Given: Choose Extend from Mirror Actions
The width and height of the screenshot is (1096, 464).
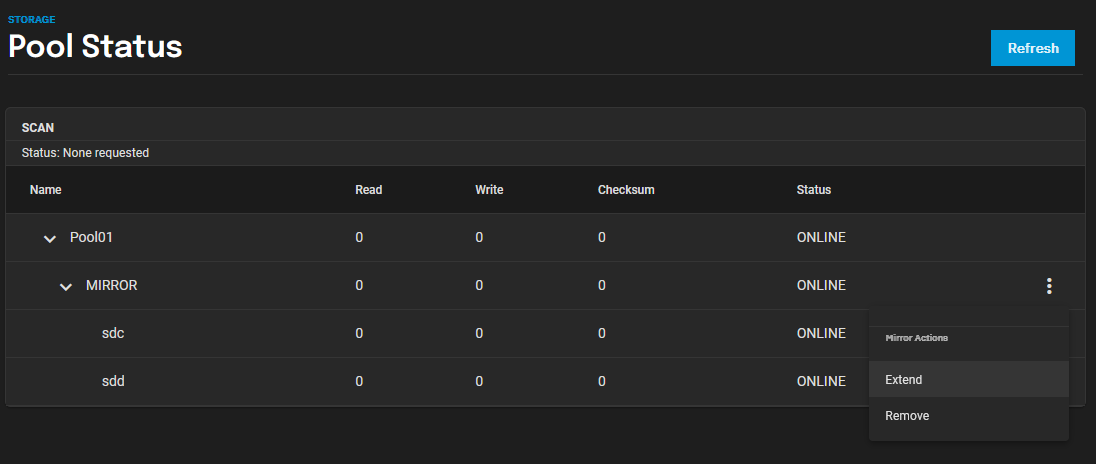Looking at the screenshot, I should pyautogui.click(x=969, y=379).
